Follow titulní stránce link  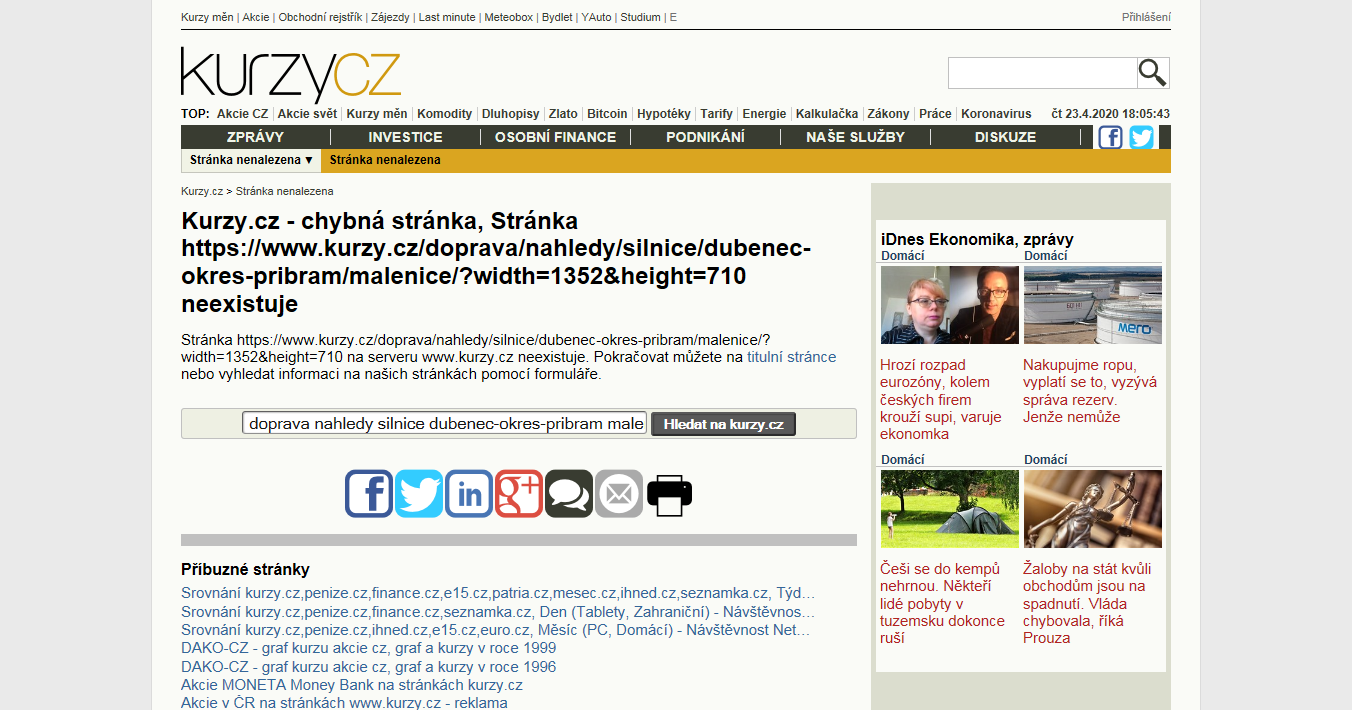coord(791,357)
